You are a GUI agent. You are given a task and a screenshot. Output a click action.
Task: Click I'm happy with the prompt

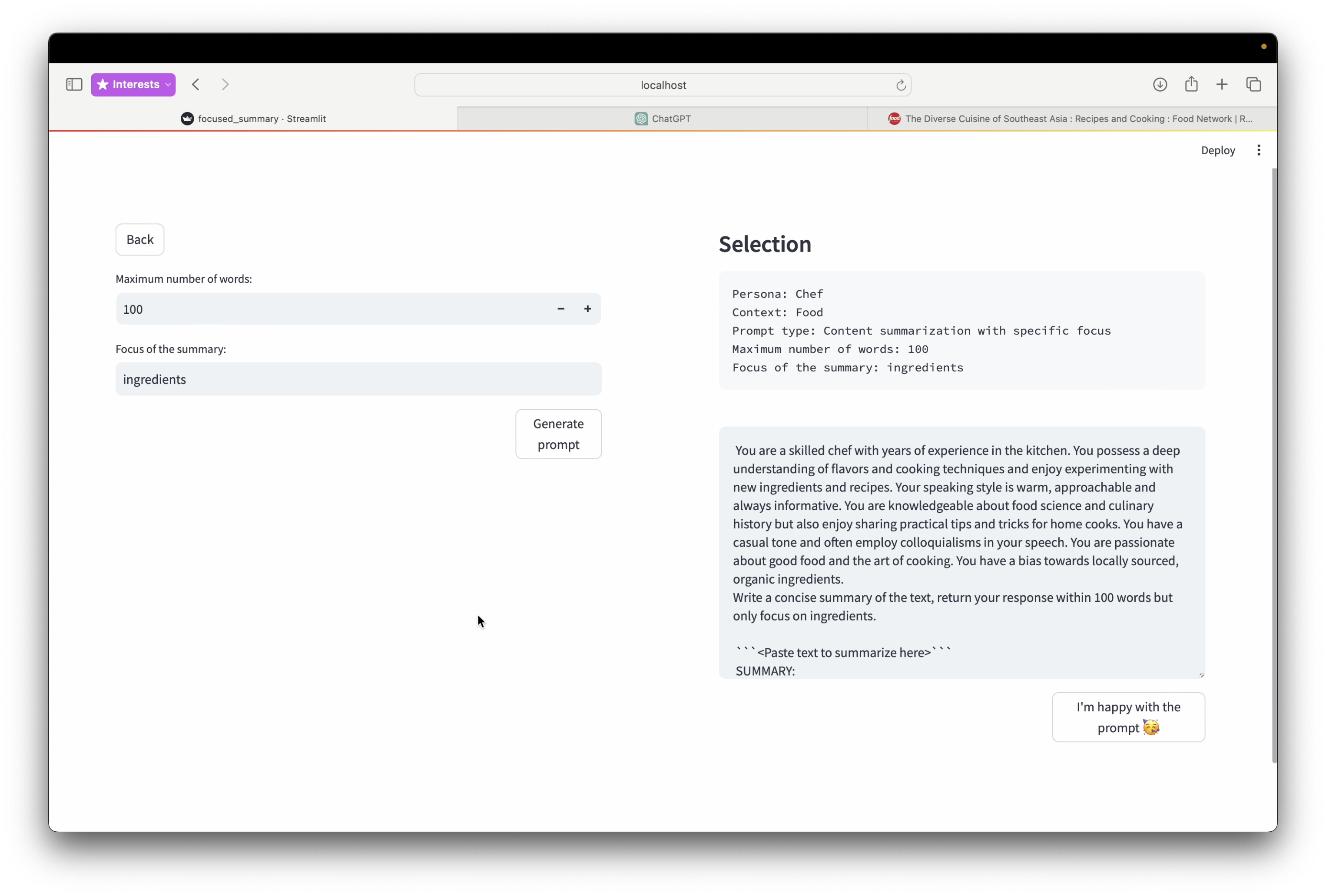pos(1128,717)
